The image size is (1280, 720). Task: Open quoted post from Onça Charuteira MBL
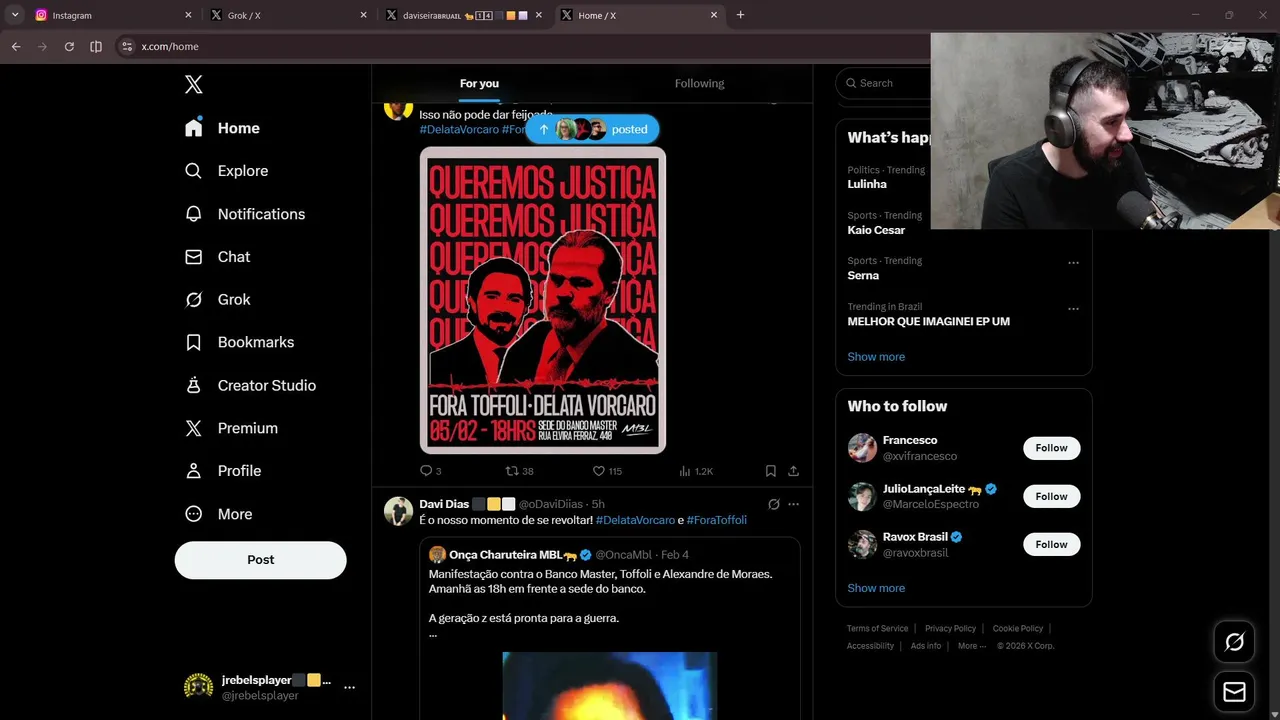pos(609,628)
